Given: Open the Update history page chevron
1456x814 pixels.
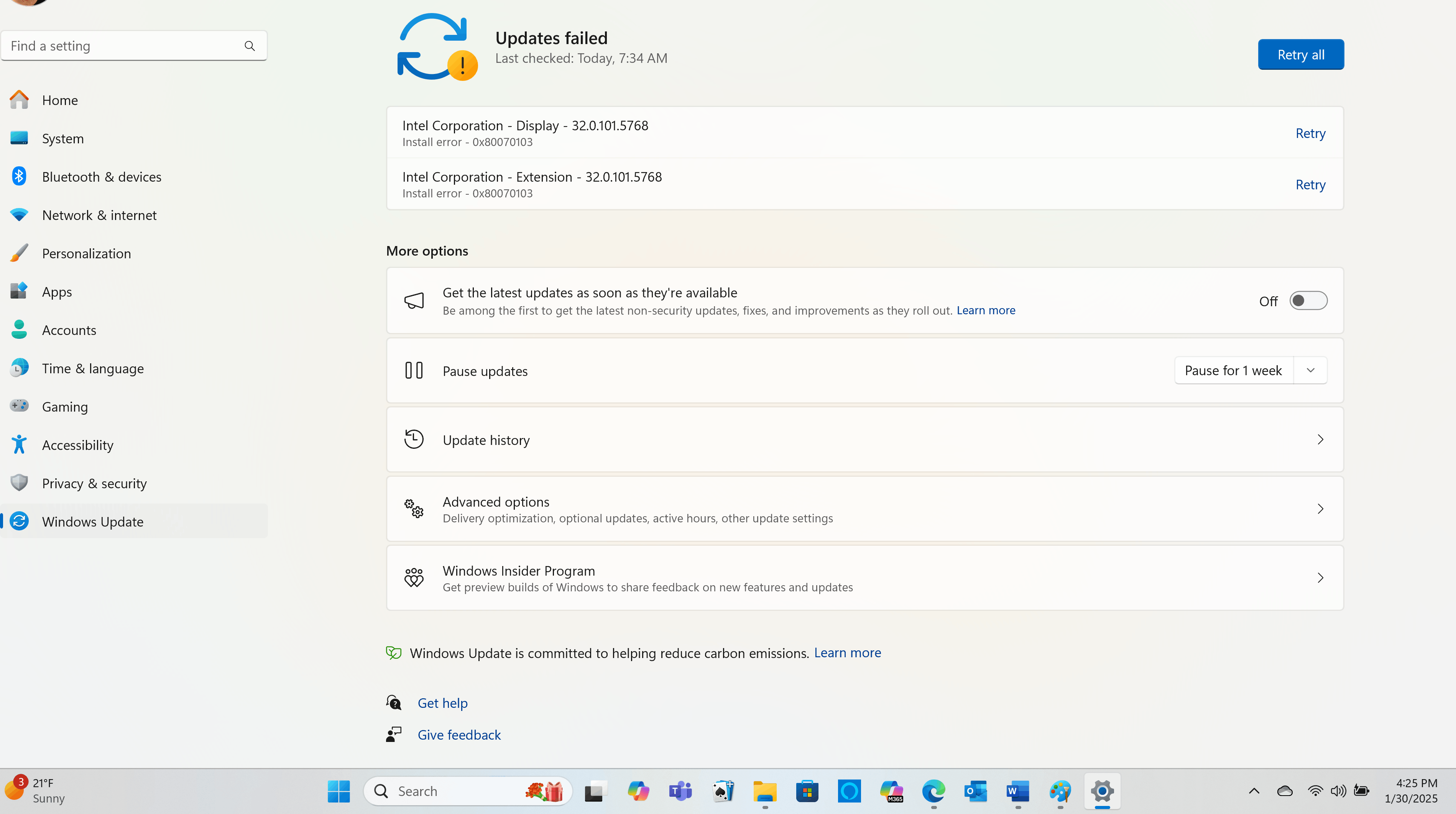Looking at the screenshot, I should tap(1320, 440).
